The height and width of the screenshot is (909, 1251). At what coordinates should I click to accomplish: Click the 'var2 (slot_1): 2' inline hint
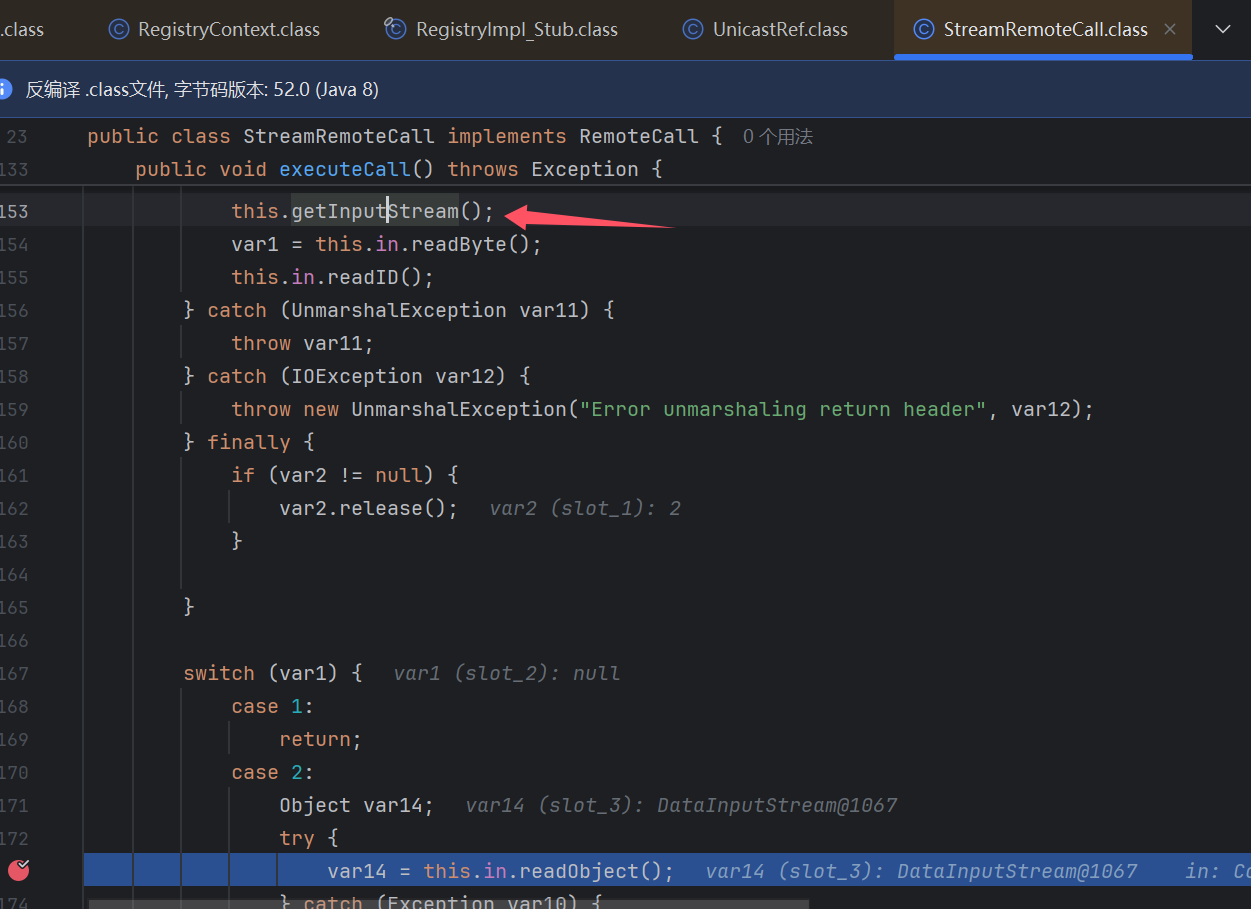pyautogui.click(x=585, y=508)
